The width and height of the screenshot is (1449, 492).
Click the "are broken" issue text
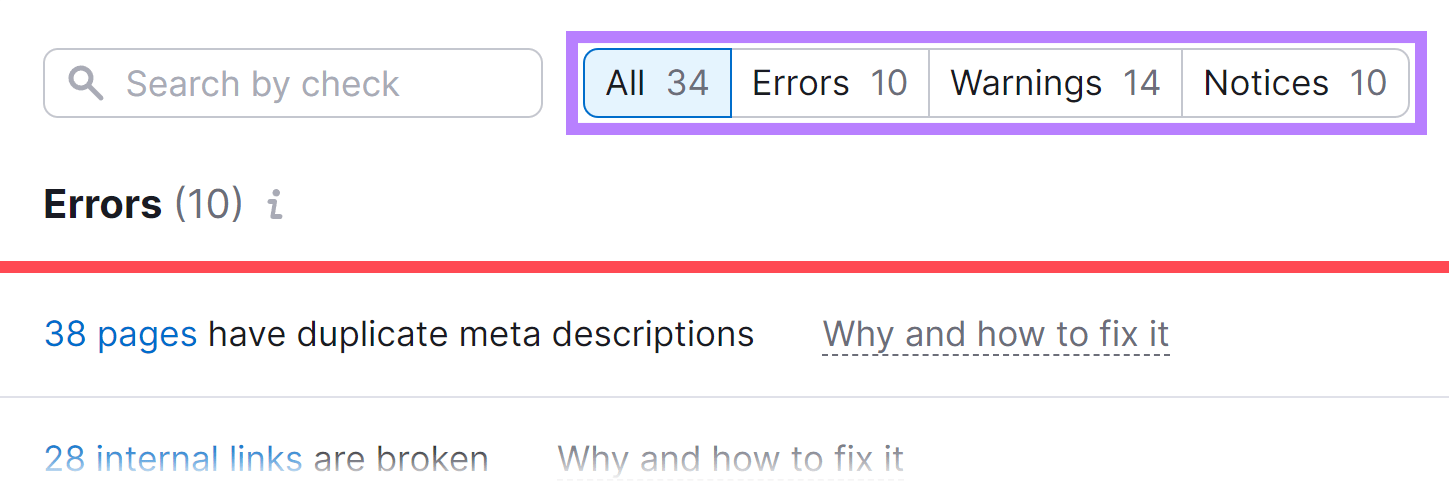pos(400,460)
